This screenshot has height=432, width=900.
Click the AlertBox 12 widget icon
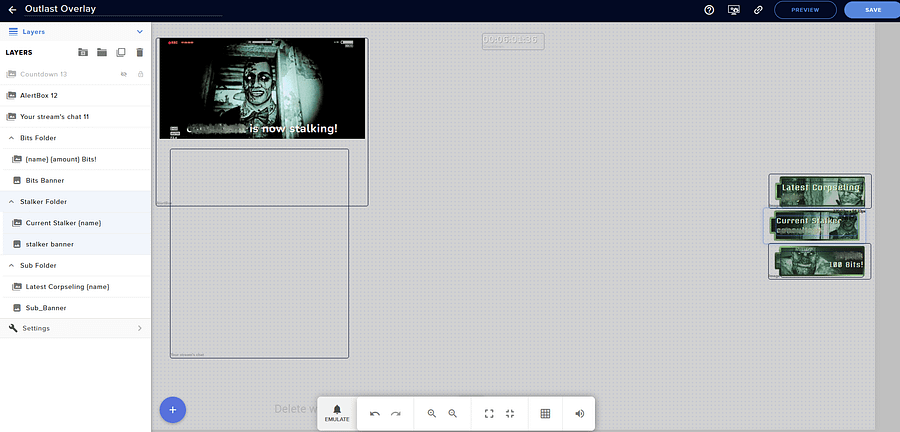click(x=11, y=95)
